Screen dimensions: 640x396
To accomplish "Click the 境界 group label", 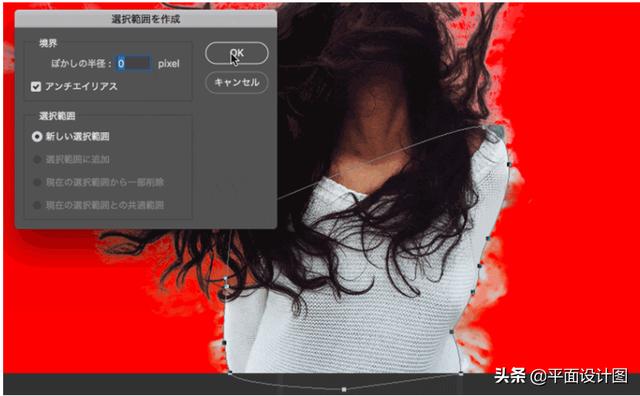I will coord(48,43).
